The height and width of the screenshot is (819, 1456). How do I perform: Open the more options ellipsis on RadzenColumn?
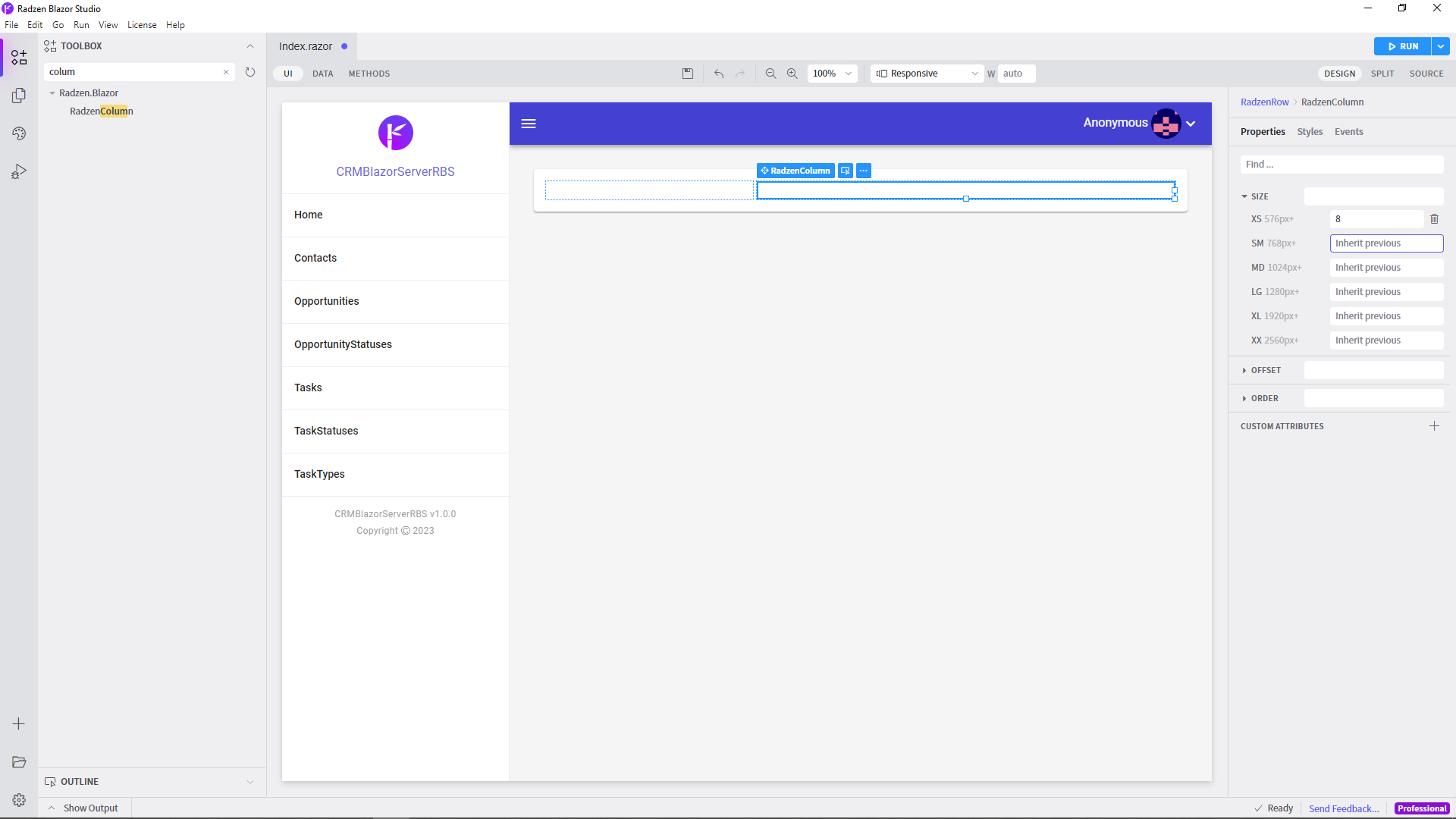click(x=864, y=171)
